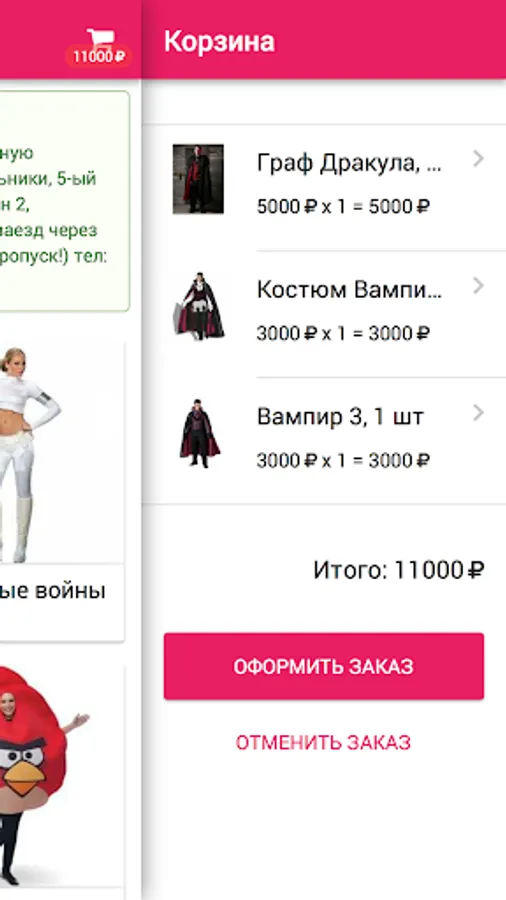This screenshot has width=506, height=900.
Task: Tap the Корзина header title
Action: point(219,42)
